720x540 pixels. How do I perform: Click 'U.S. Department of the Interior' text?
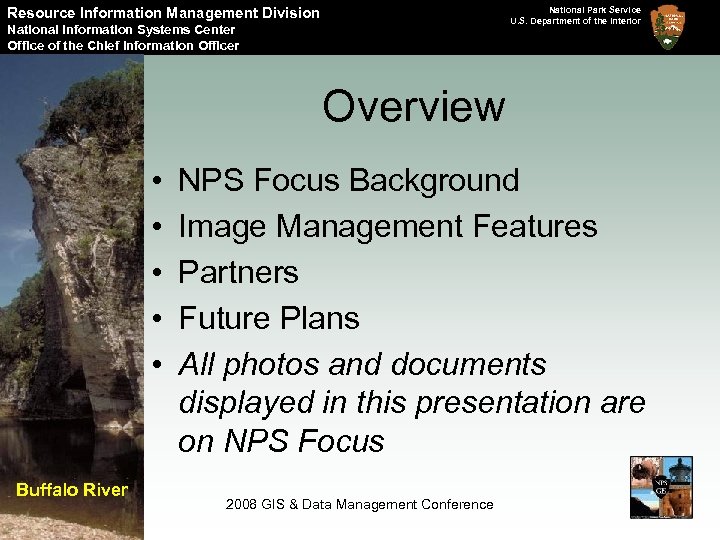click(x=575, y=21)
